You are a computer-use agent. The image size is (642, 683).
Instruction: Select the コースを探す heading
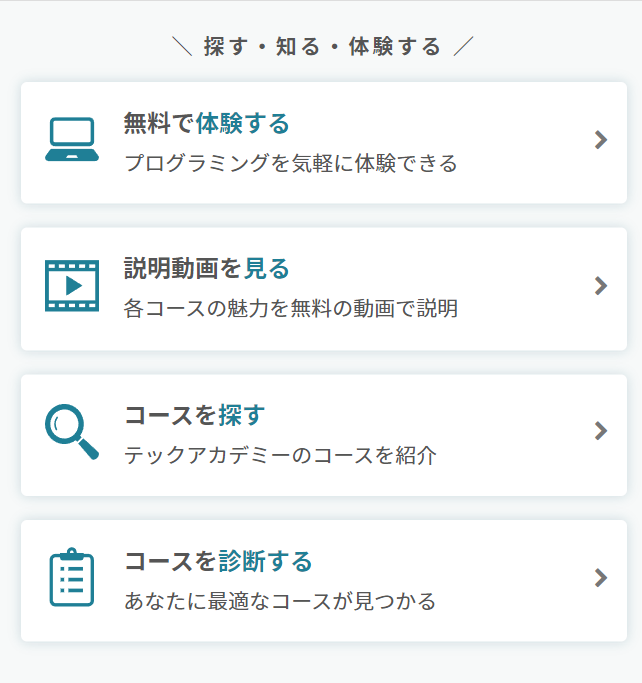click(x=195, y=415)
